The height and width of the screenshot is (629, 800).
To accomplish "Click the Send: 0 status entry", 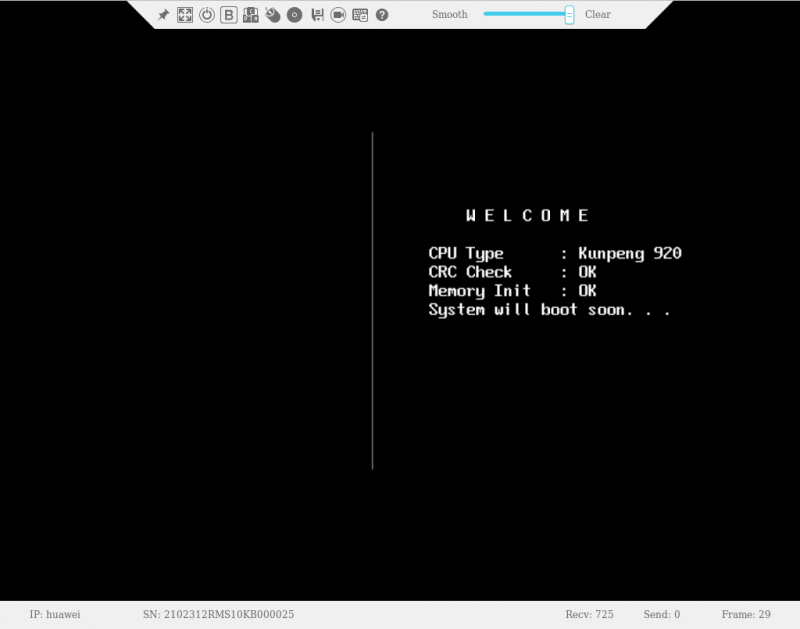I will pos(662,614).
